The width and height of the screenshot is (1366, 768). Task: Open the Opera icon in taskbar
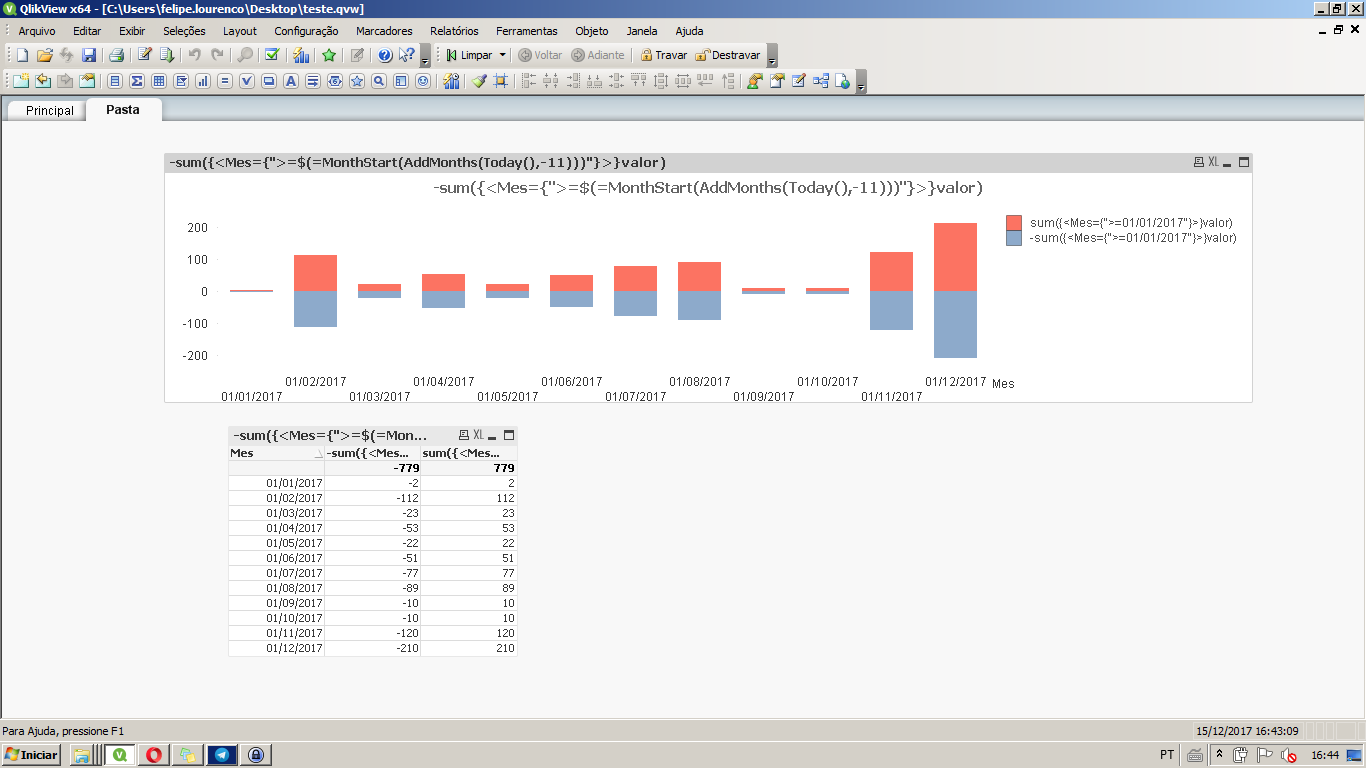click(x=155, y=755)
